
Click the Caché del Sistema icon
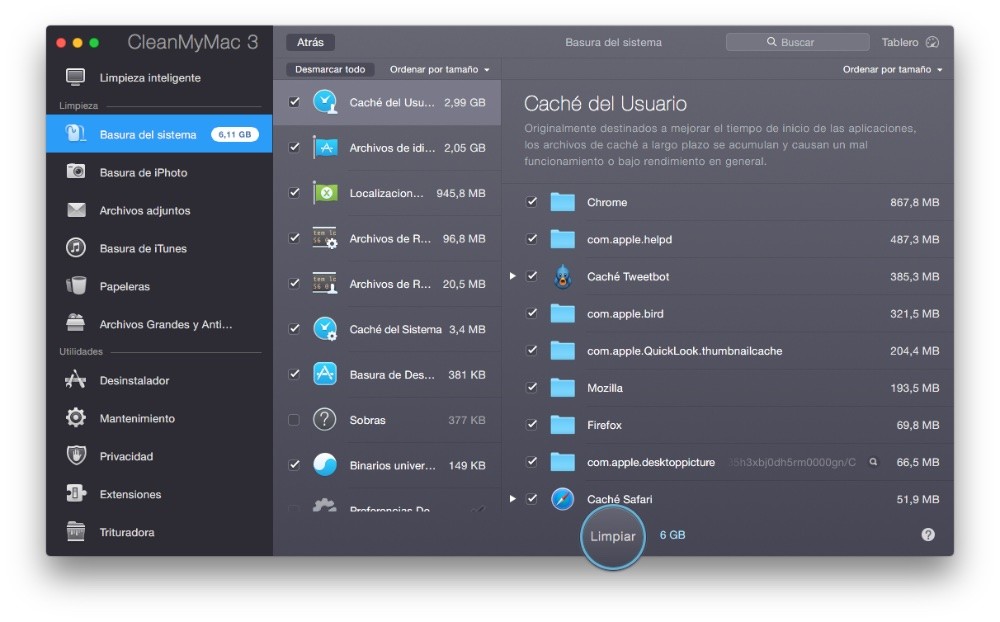325,329
